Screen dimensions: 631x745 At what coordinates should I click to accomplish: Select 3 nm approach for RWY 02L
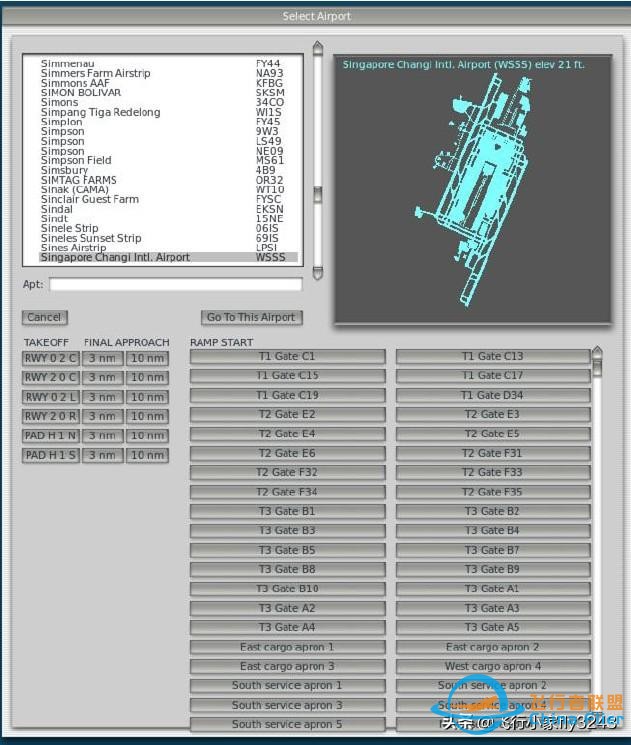coord(103,397)
